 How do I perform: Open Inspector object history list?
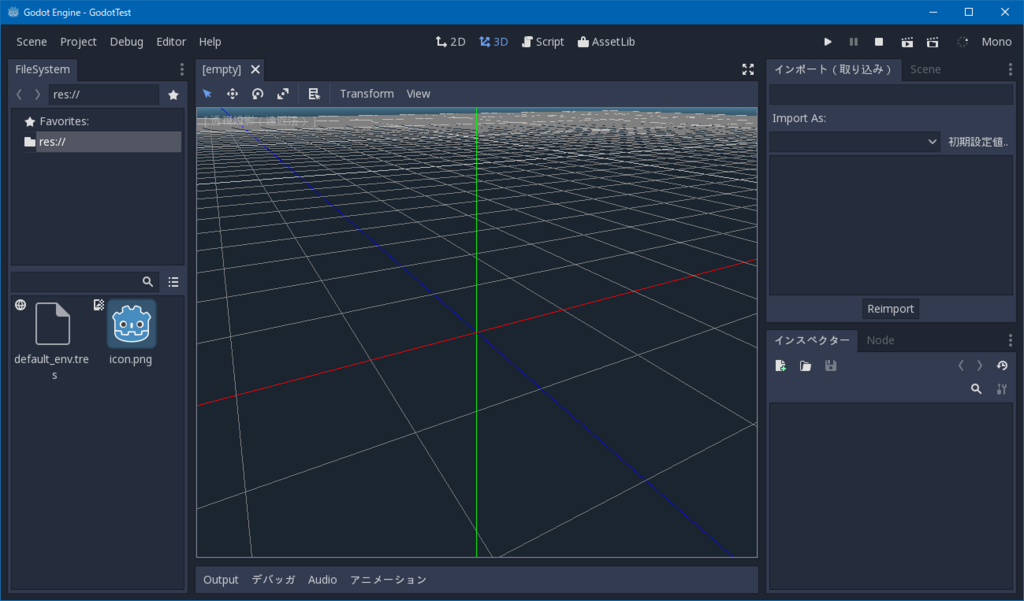pyautogui.click(x=1002, y=366)
